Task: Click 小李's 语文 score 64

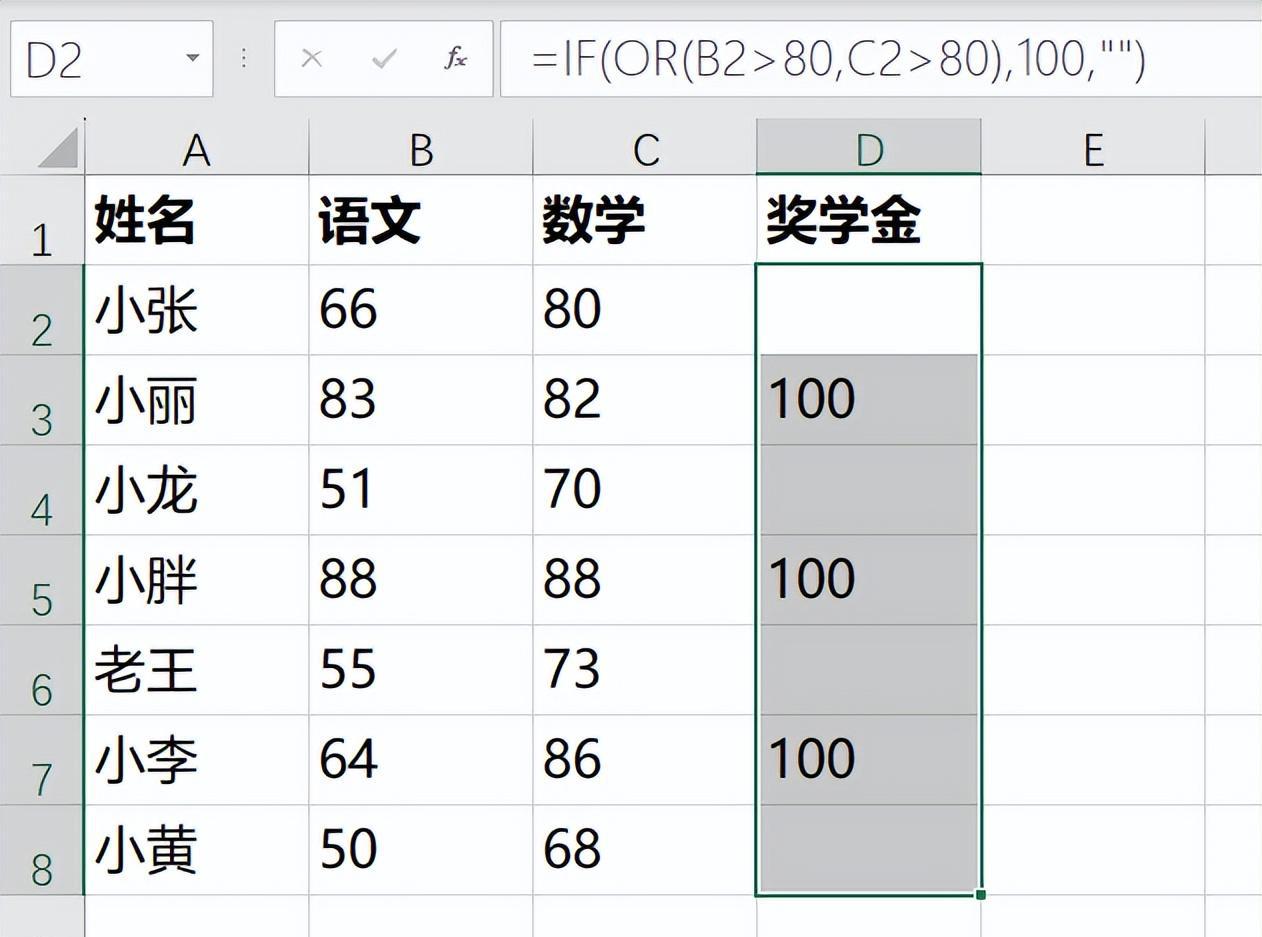Action: (421, 760)
